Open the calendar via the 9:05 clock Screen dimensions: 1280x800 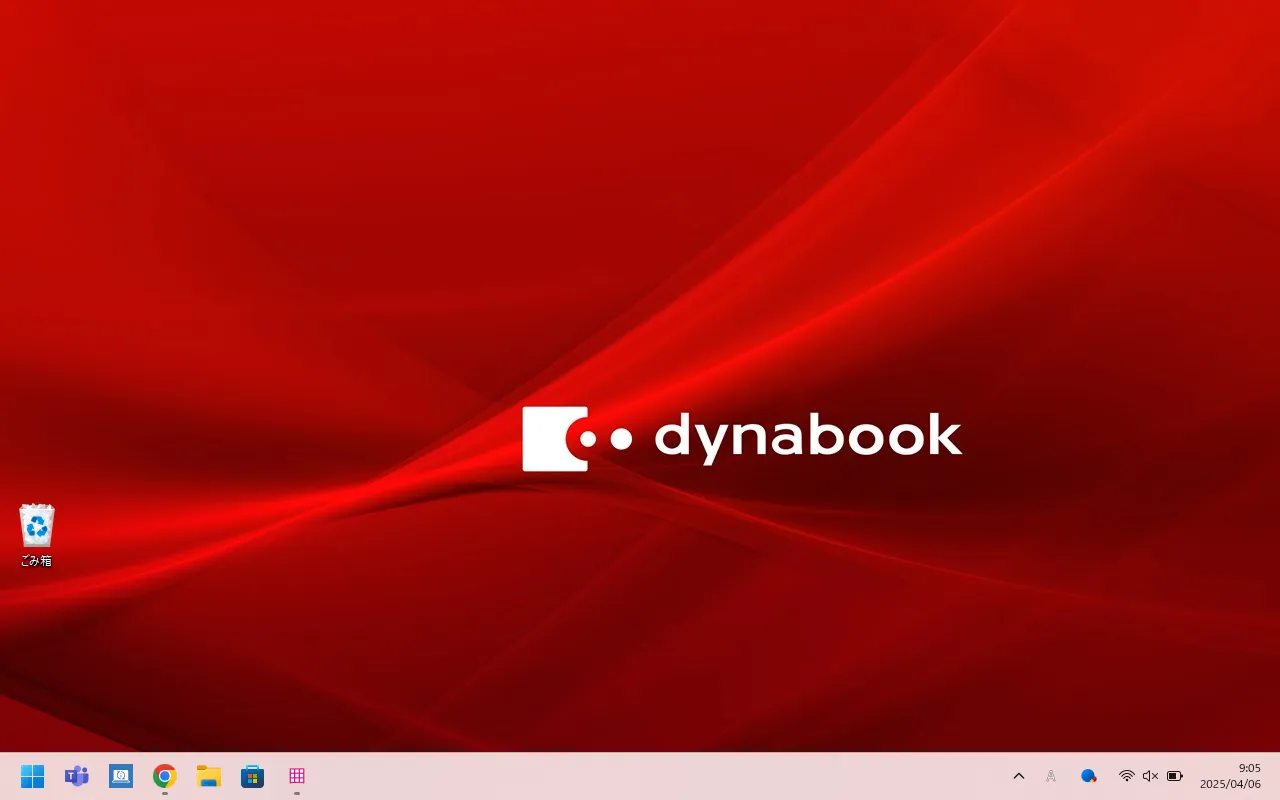point(1249,768)
